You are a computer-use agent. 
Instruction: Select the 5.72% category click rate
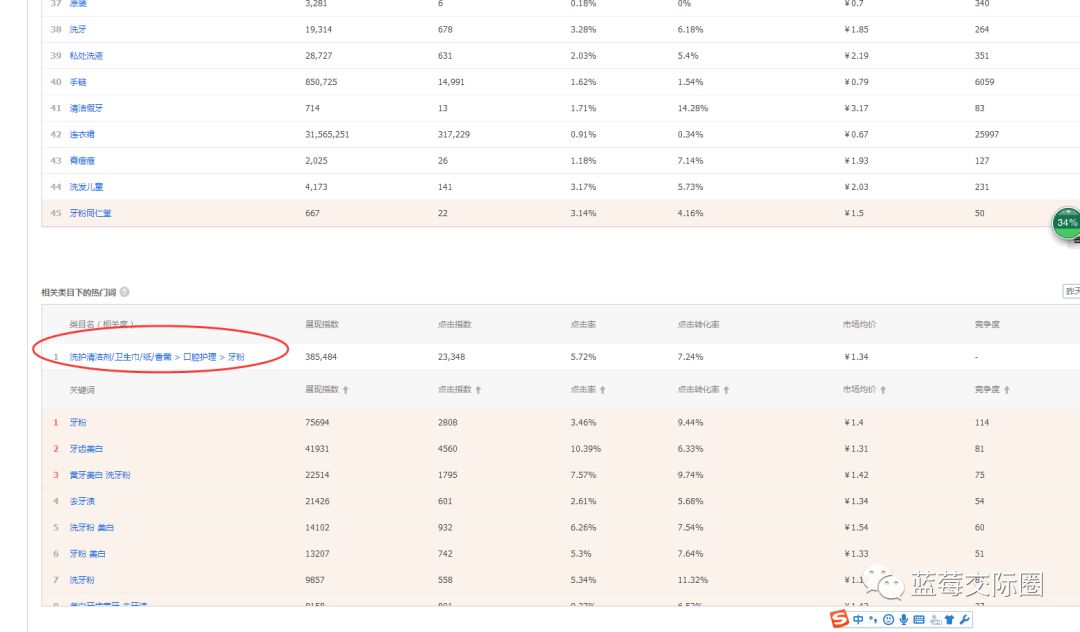[583, 357]
